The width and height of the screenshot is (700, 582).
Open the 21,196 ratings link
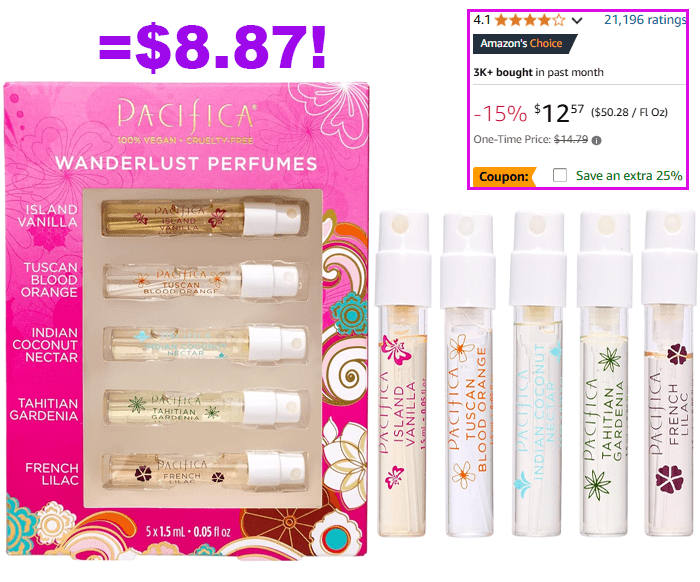click(645, 20)
